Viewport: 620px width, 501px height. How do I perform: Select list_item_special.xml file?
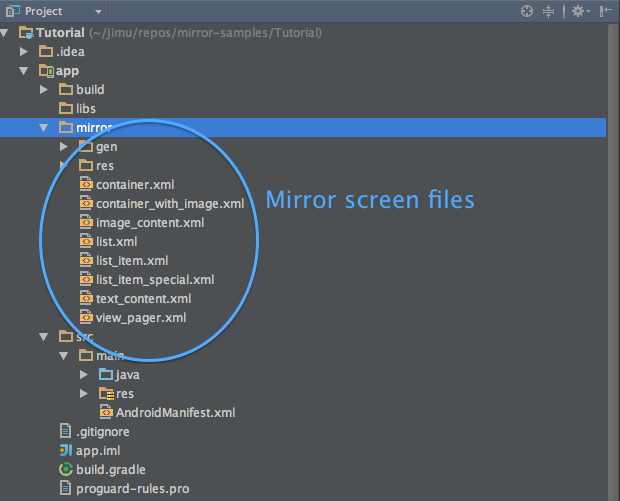(x=154, y=279)
